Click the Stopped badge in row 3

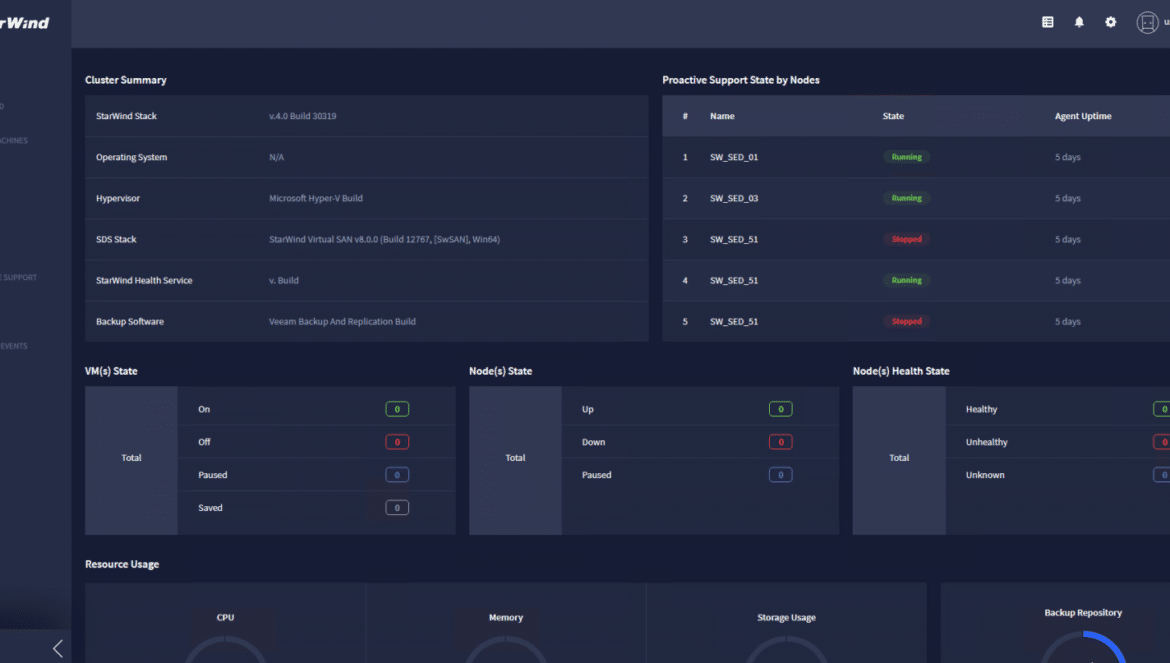pyautogui.click(x=907, y=239)
